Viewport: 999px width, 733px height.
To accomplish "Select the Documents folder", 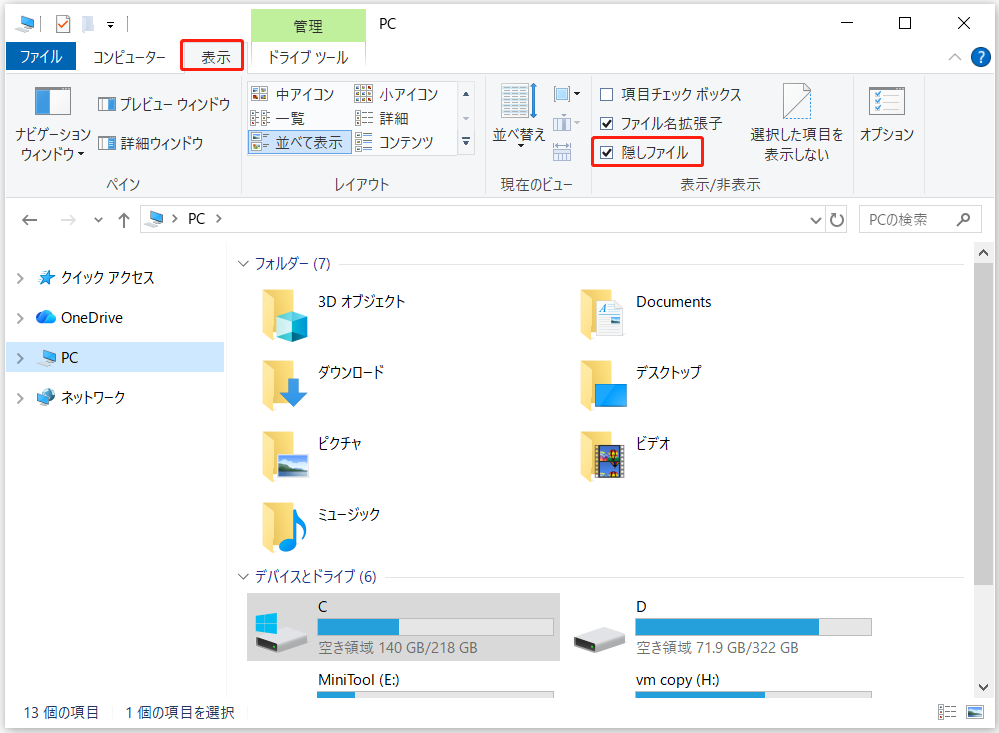I will (646, 315).
